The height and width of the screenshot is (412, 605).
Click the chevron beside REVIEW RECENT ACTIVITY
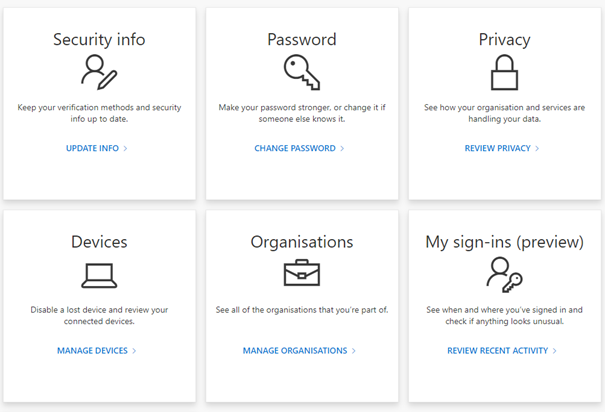(x=555, y=351)
